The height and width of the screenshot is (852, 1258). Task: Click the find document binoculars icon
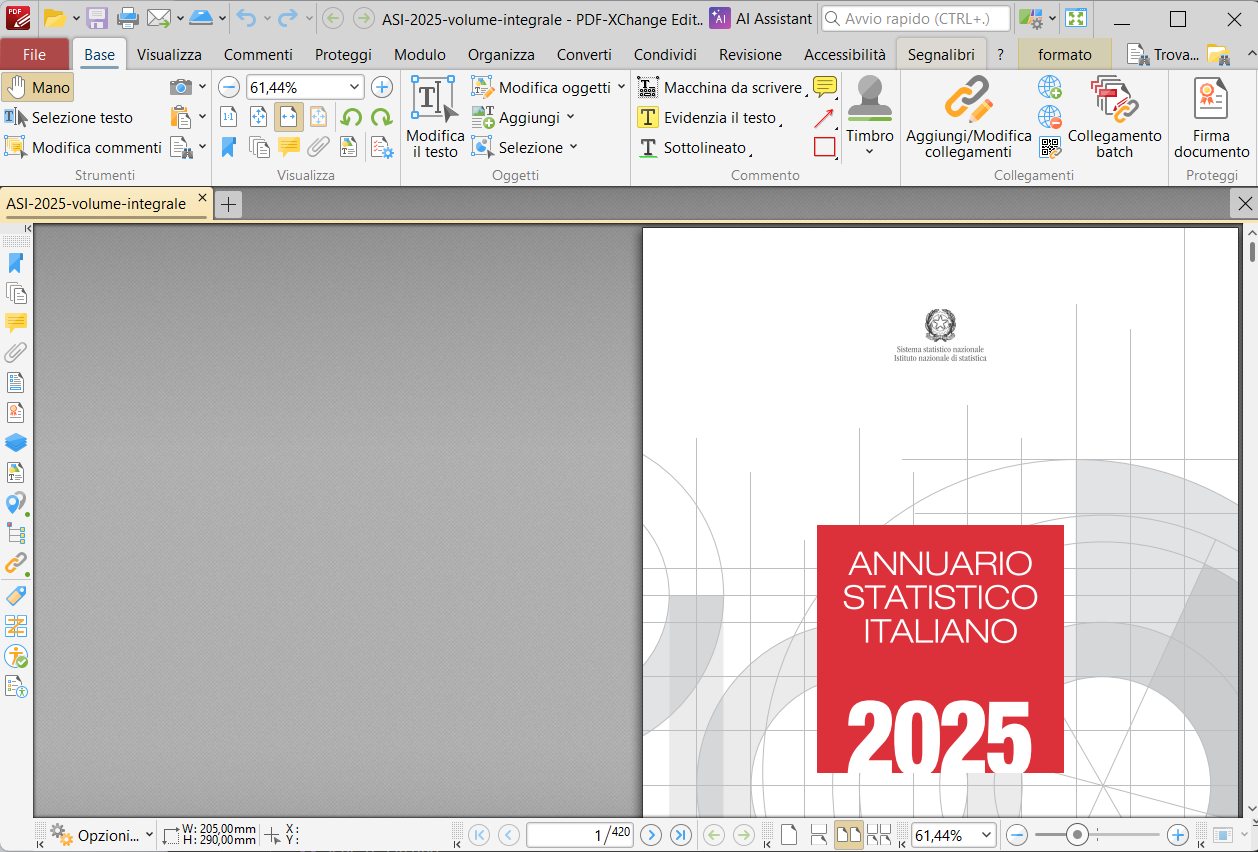180,147
